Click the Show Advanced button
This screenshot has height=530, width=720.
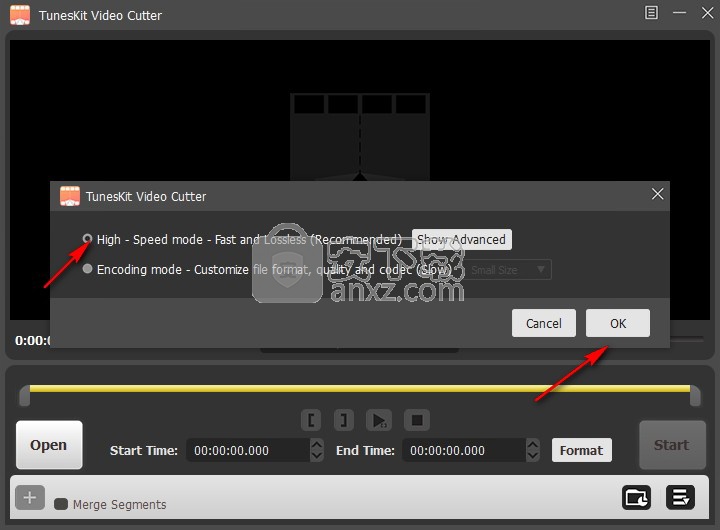[461, 239]
